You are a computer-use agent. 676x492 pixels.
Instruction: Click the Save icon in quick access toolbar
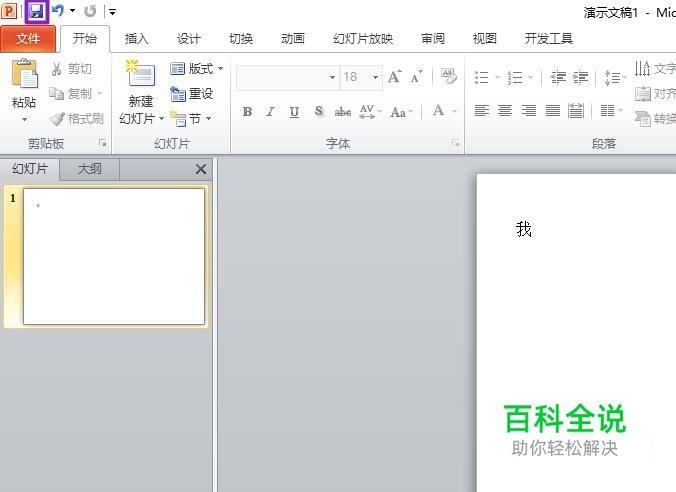pyautogui.click(x=37, y=11)
